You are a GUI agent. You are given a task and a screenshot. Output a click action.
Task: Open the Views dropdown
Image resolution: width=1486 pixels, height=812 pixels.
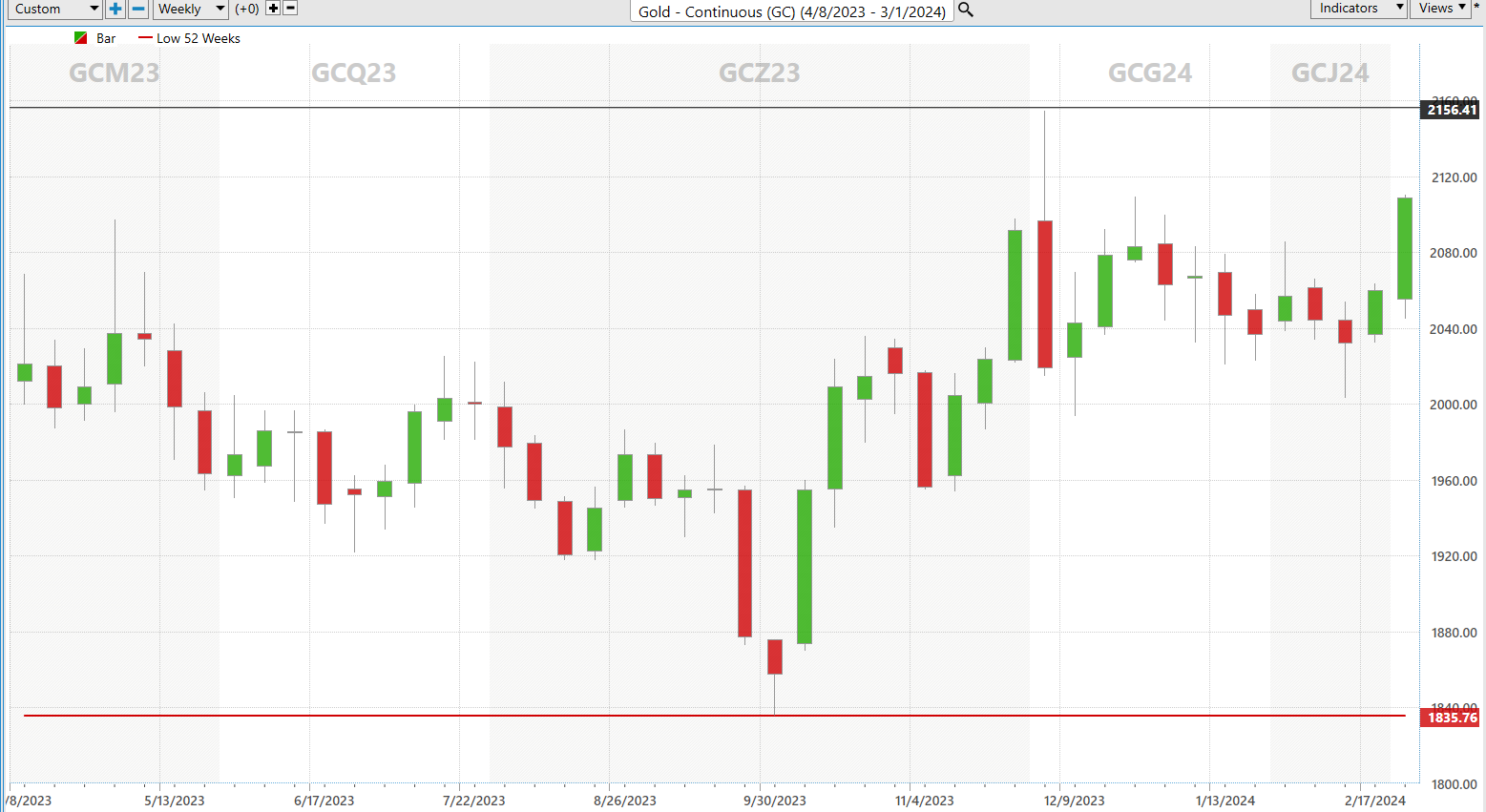[x=1440, y=9]
